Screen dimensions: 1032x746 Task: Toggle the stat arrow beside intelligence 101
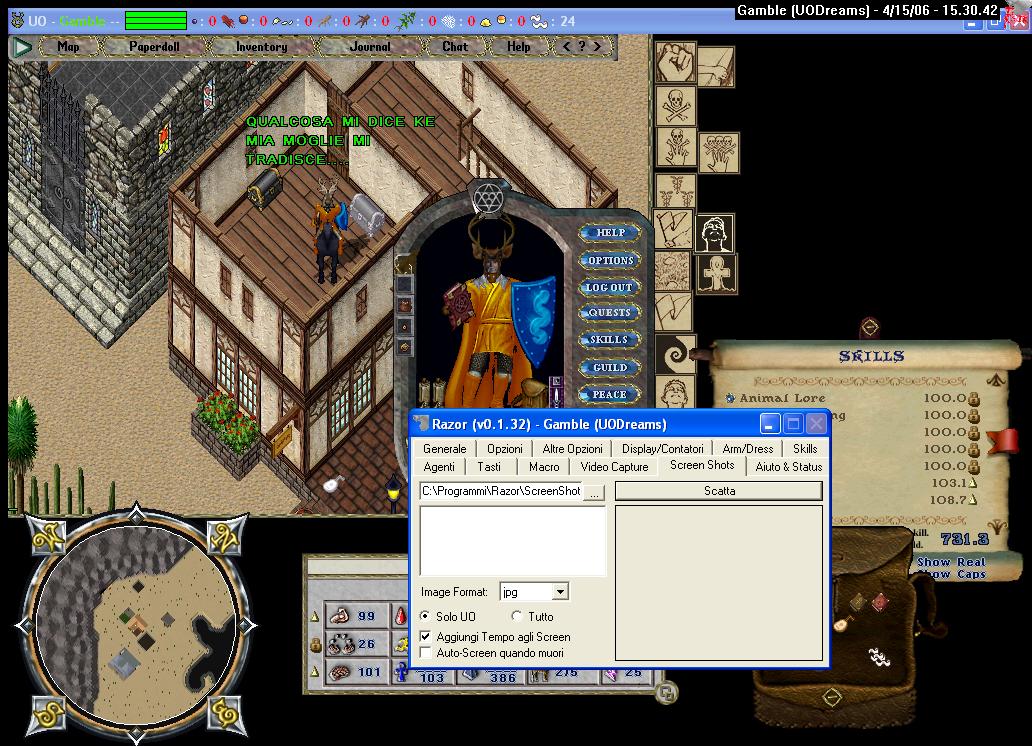point(315,672)
